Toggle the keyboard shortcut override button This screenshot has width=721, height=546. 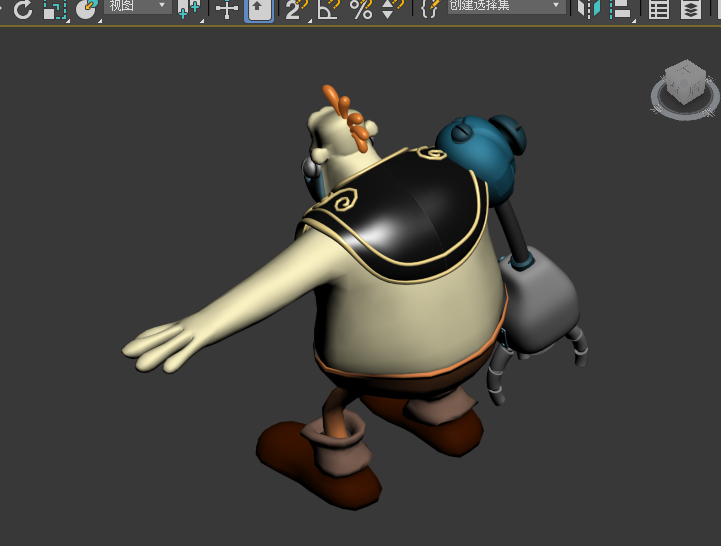click(259, 10)
